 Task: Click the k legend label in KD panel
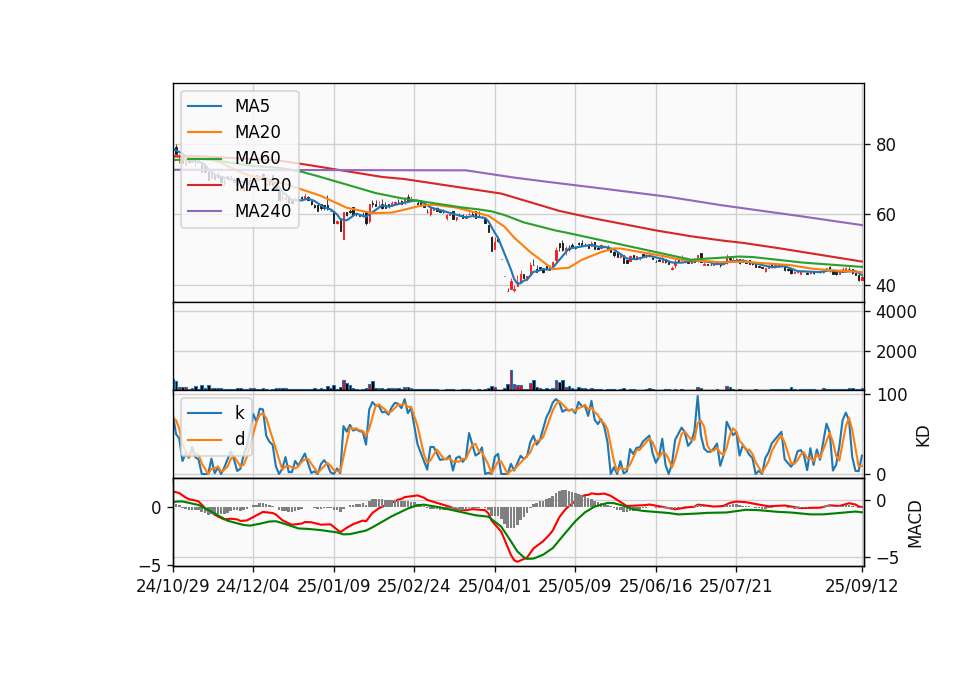[239, 413]
